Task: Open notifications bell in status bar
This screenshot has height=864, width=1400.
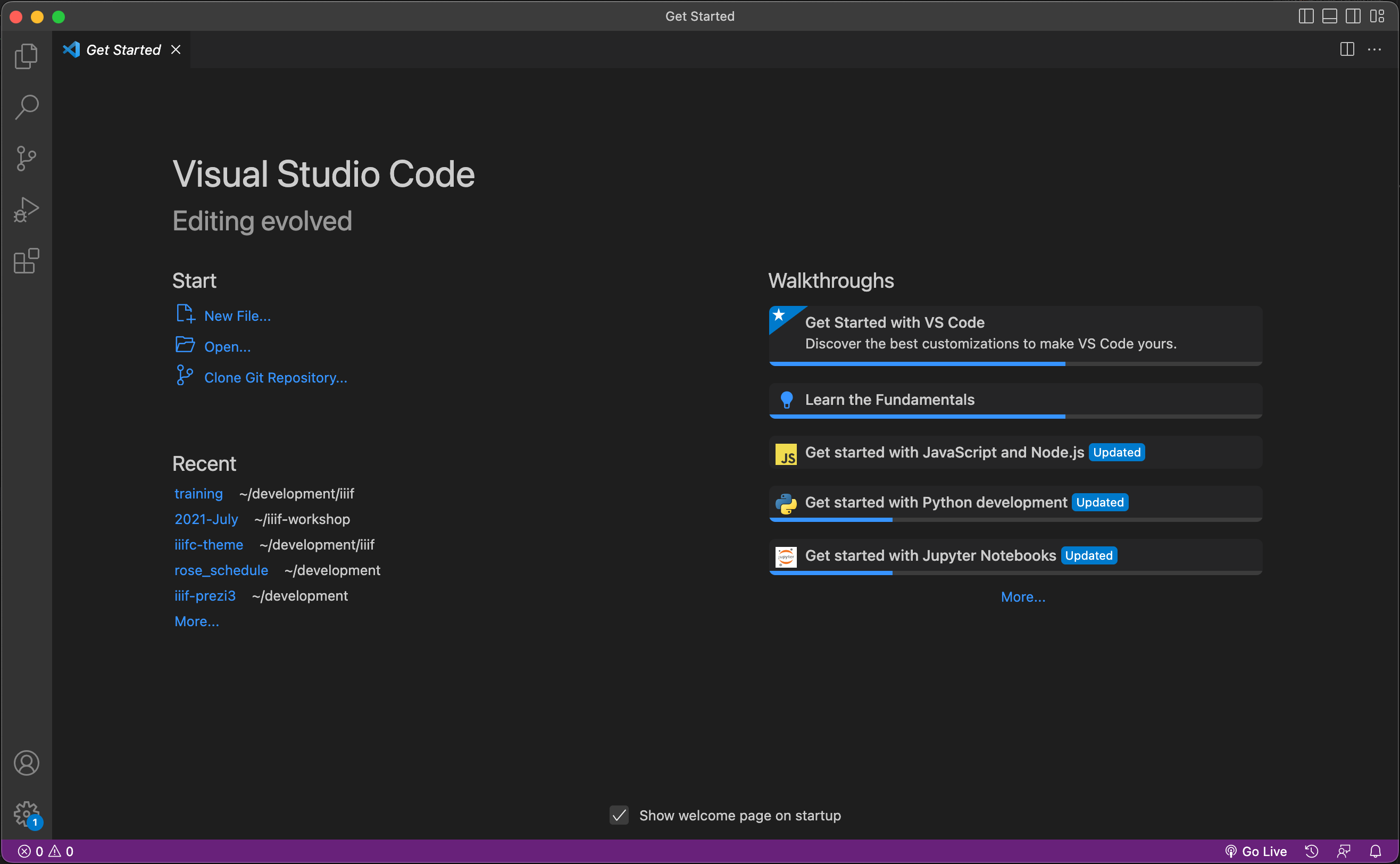Action: point(1376,851)
